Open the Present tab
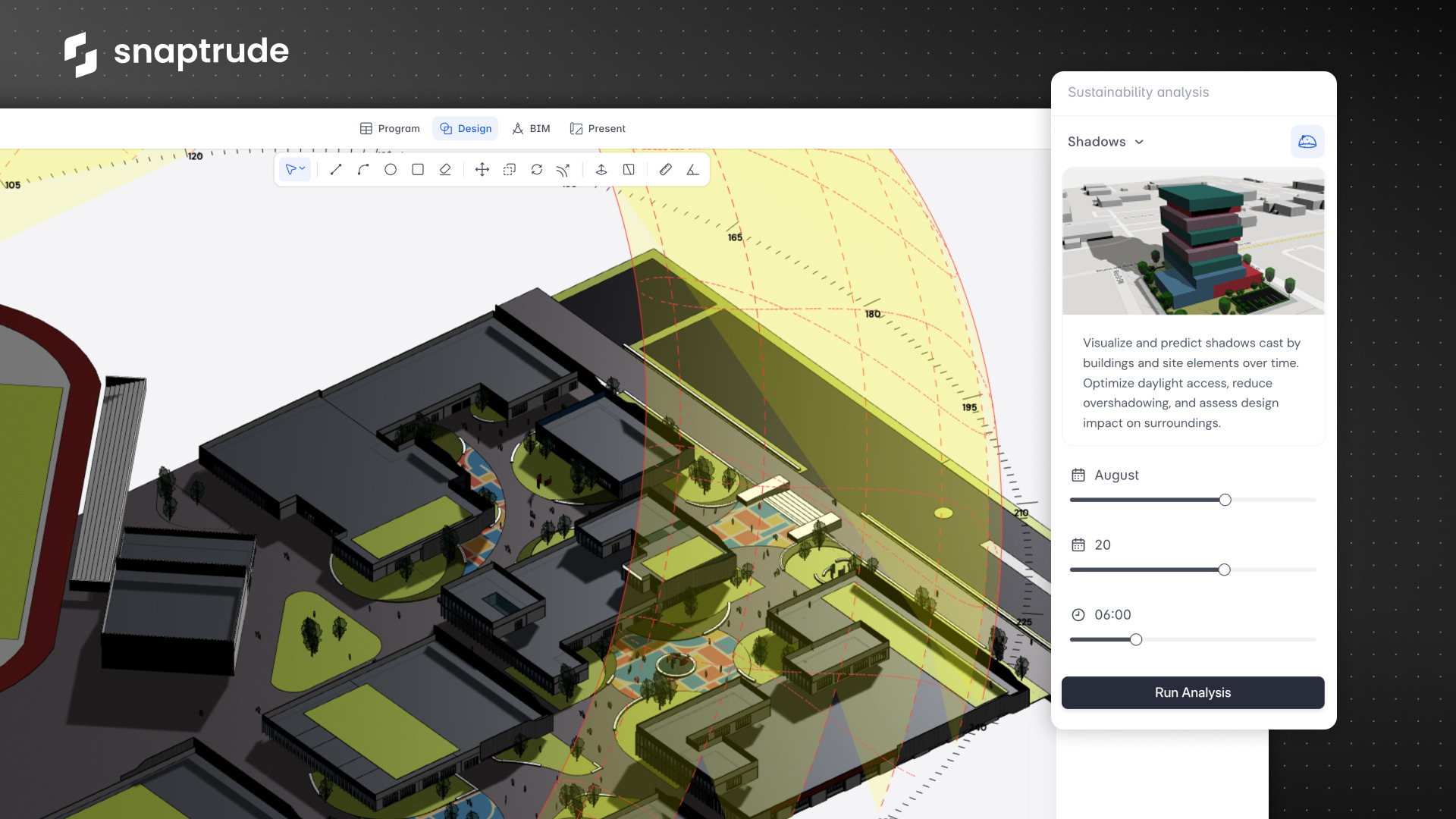 [x=598, y=129]
